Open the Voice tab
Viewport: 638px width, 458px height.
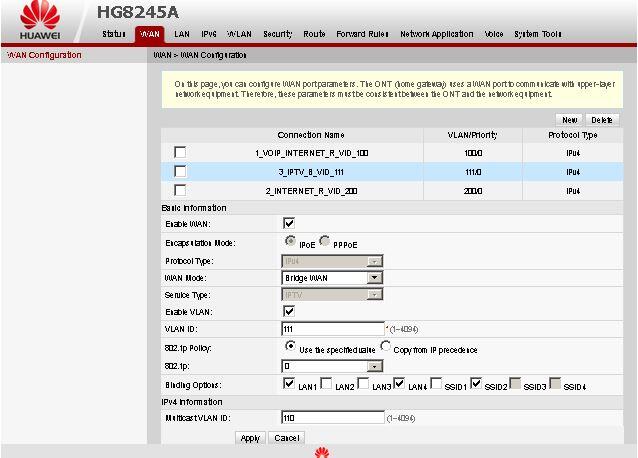click(x=494, y=34)
